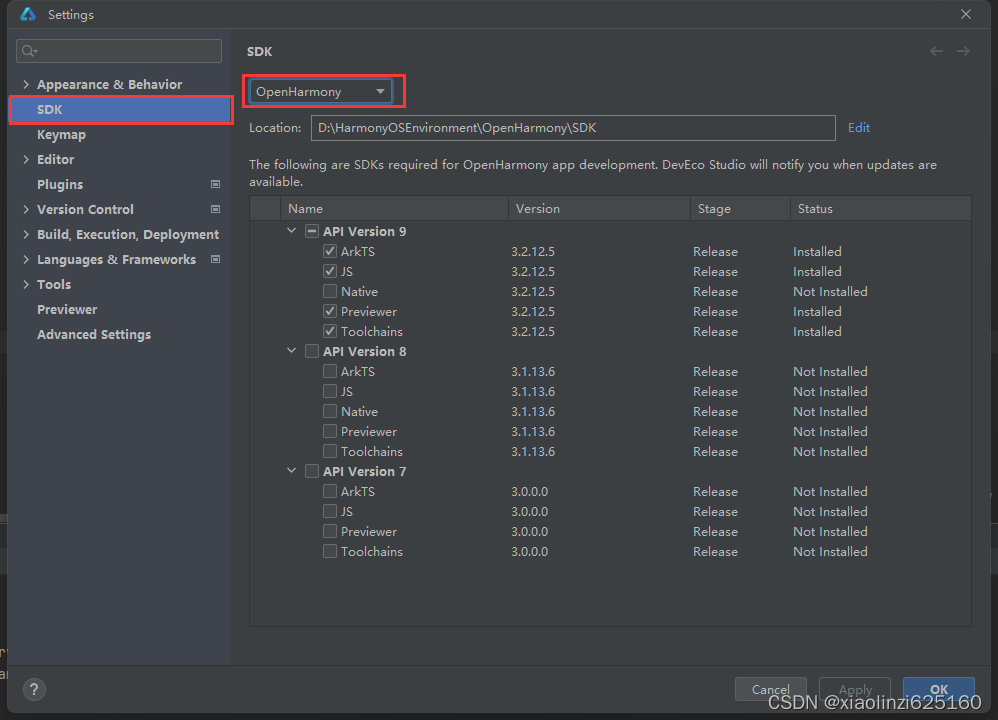Screen dimensions: 998x720
Task: Open Plugins settings page
Action: point(60,184)
